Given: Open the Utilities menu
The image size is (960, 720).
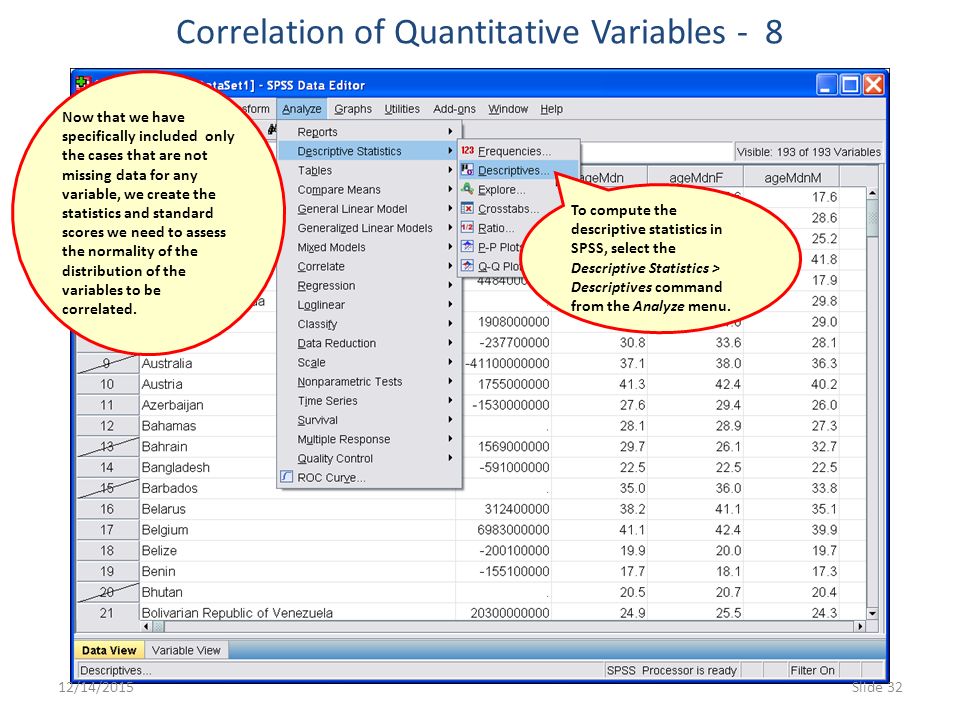Looking at the screenshot, I should click(x=402, y=109).
